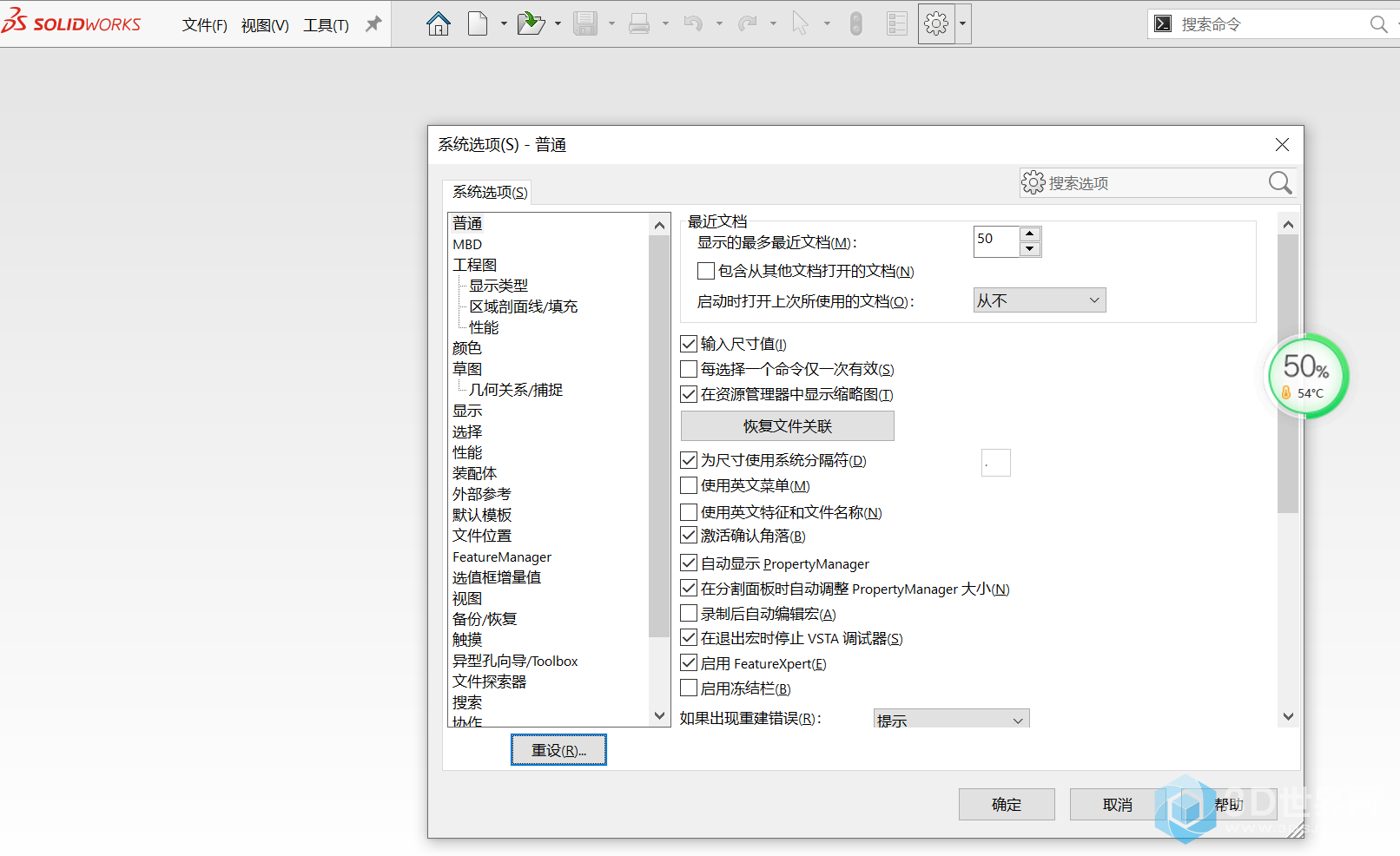Toggle 启用 FeatureXpert checkbox
1400x856 pixels.
[689, 663]
